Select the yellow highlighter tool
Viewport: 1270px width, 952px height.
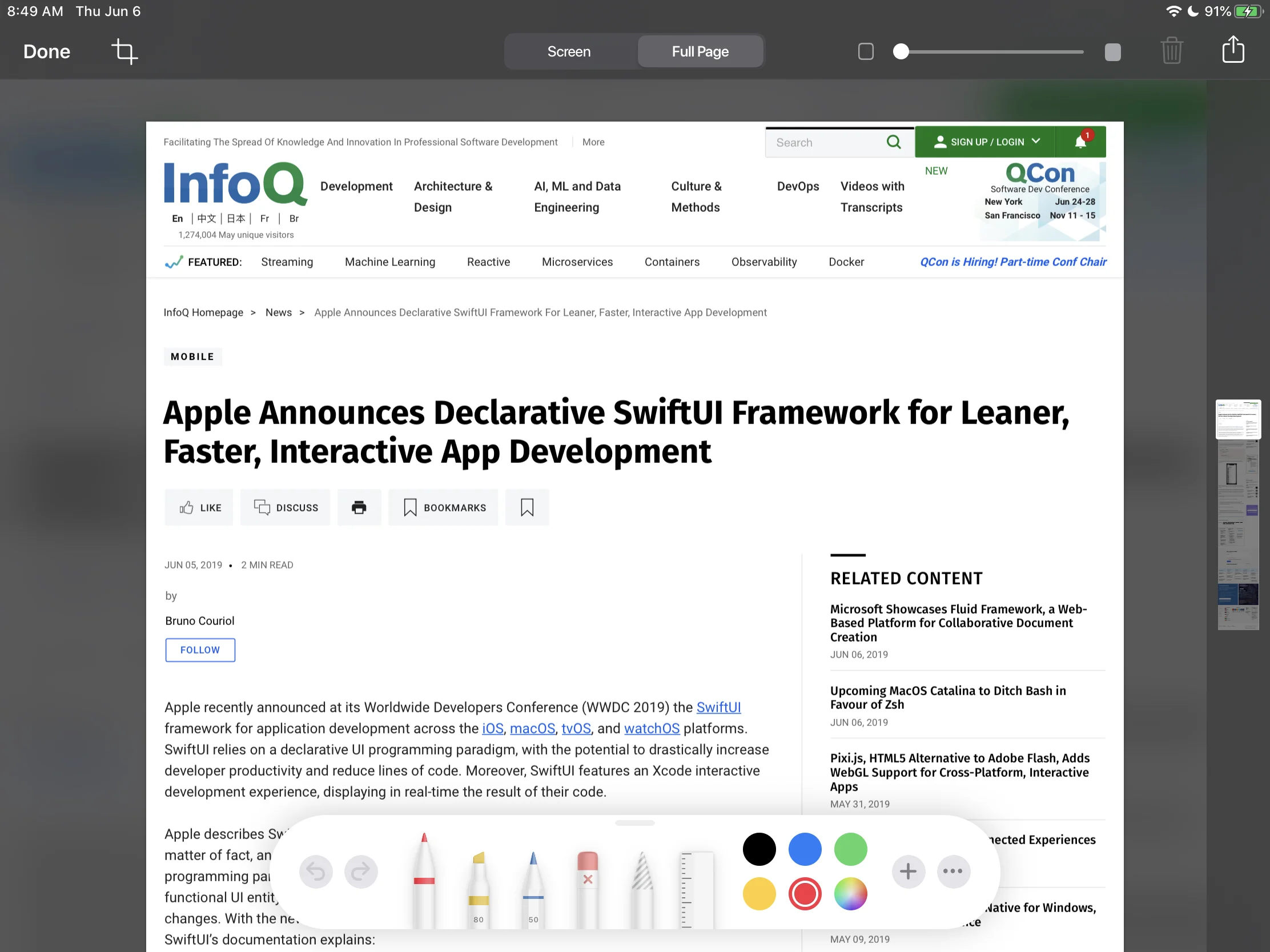tap(479, 889)
